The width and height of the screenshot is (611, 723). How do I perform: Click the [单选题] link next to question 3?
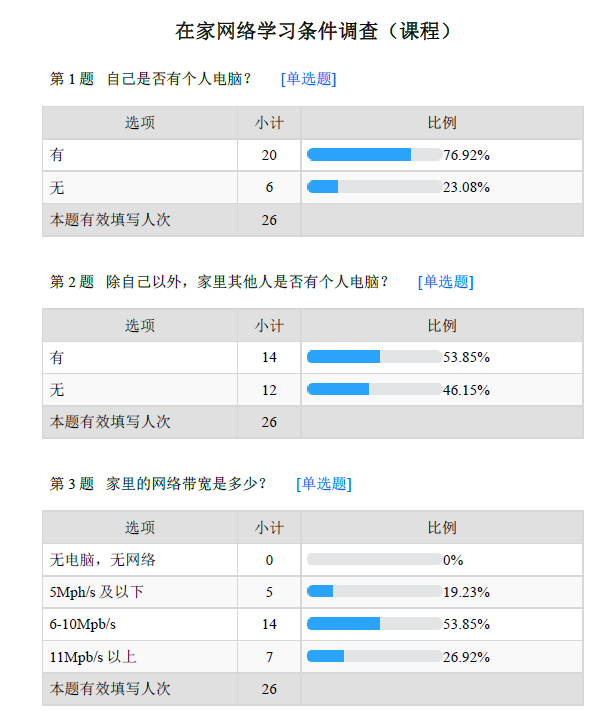[x=323, y=484]
